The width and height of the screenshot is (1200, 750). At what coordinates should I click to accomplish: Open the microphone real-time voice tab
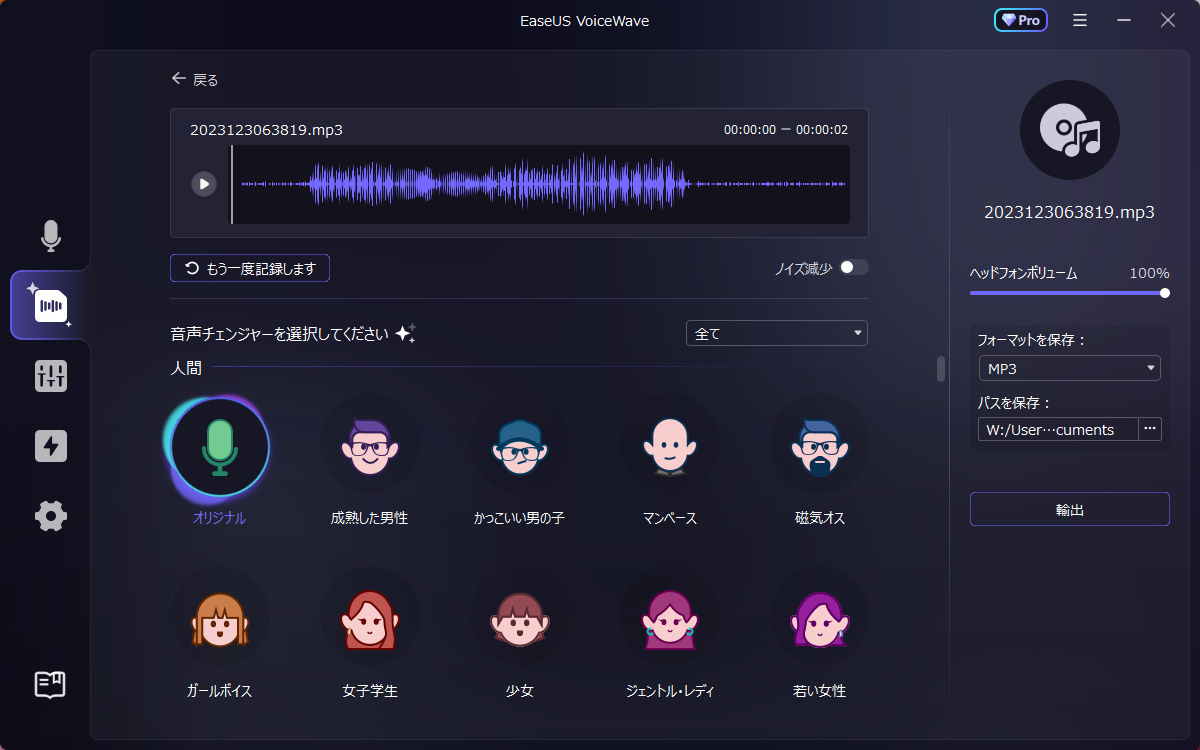coord(50,236)
